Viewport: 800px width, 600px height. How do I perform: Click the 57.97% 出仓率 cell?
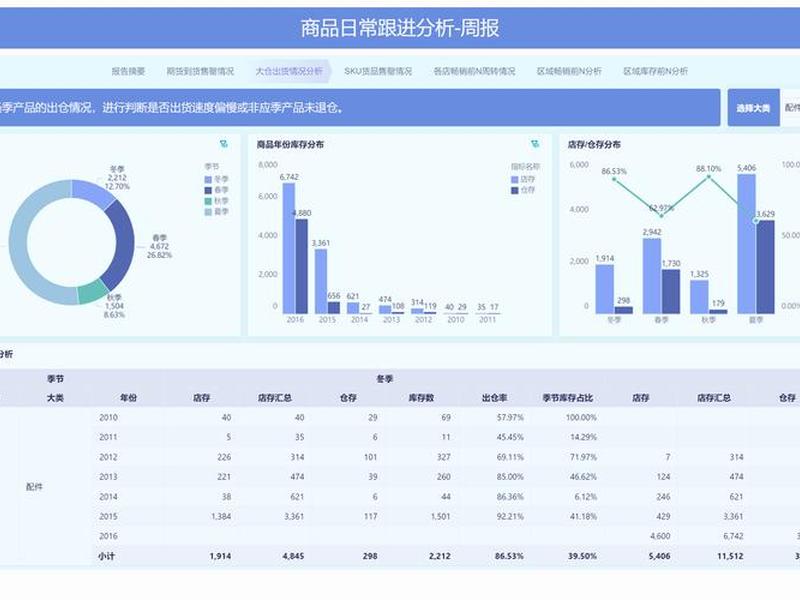click(x=510, y=417)
